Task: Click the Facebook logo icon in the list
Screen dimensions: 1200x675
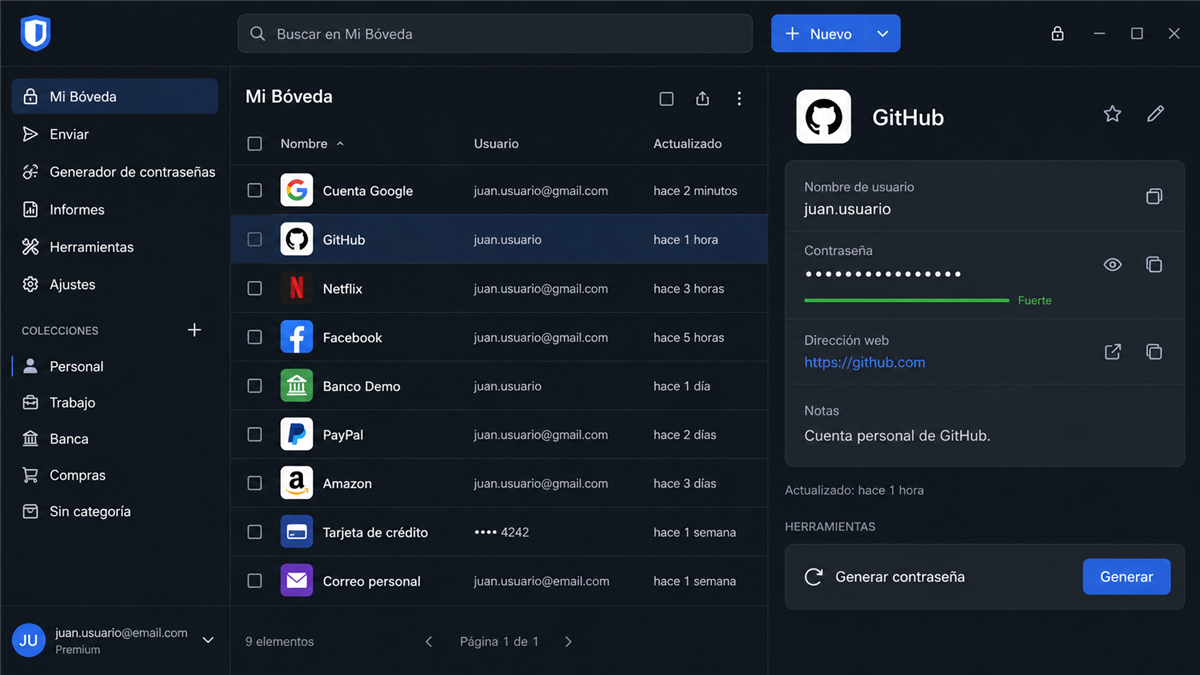Action: click(296, 337)
